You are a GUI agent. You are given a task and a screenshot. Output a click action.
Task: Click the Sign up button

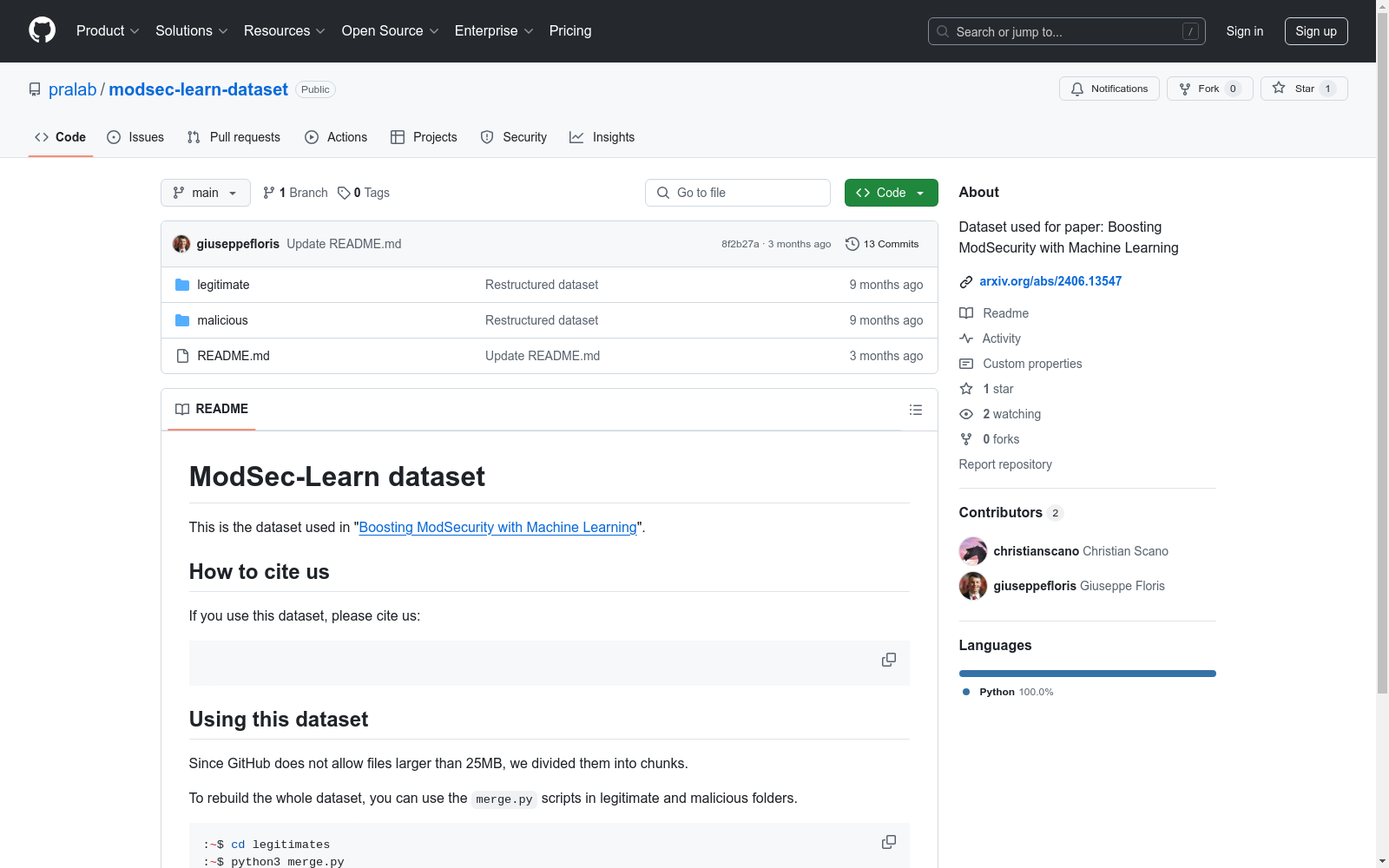click(1316, 31)
